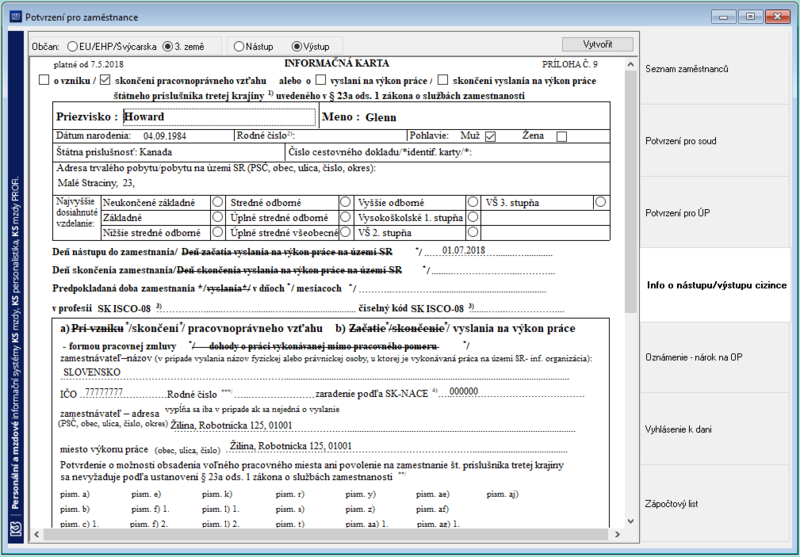Screen dimensions: 800x557
Task: Open the Zápočtový list tab
Action: [x=714, y=503]
